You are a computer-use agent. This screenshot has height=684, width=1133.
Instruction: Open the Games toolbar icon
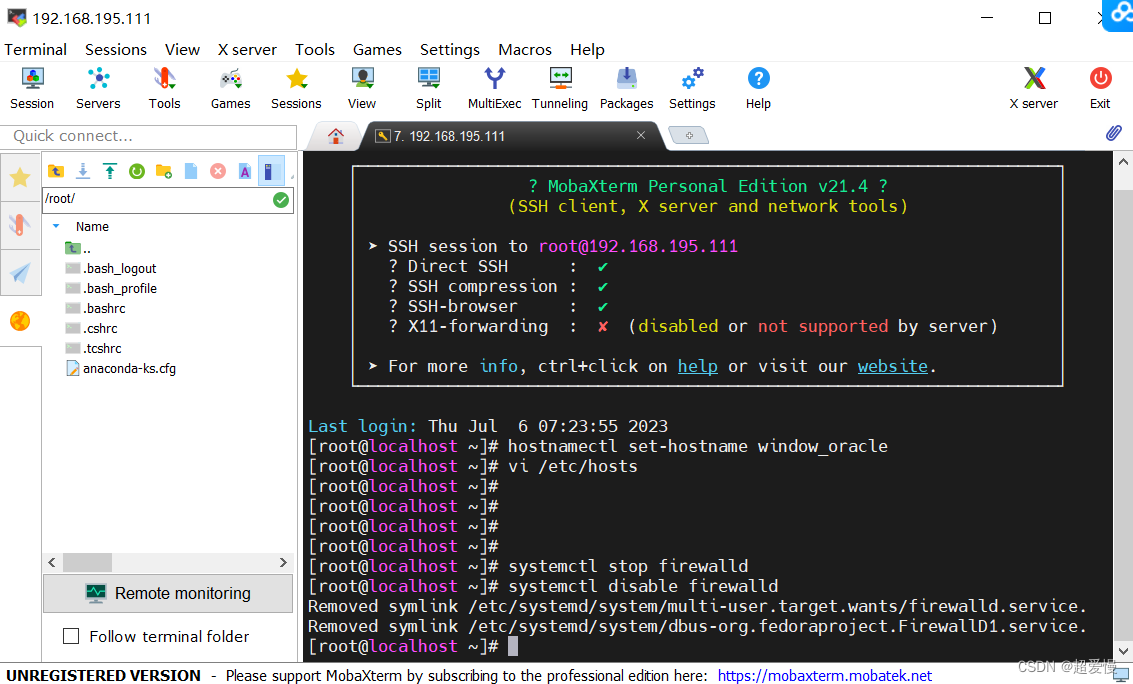pos(231,88)
